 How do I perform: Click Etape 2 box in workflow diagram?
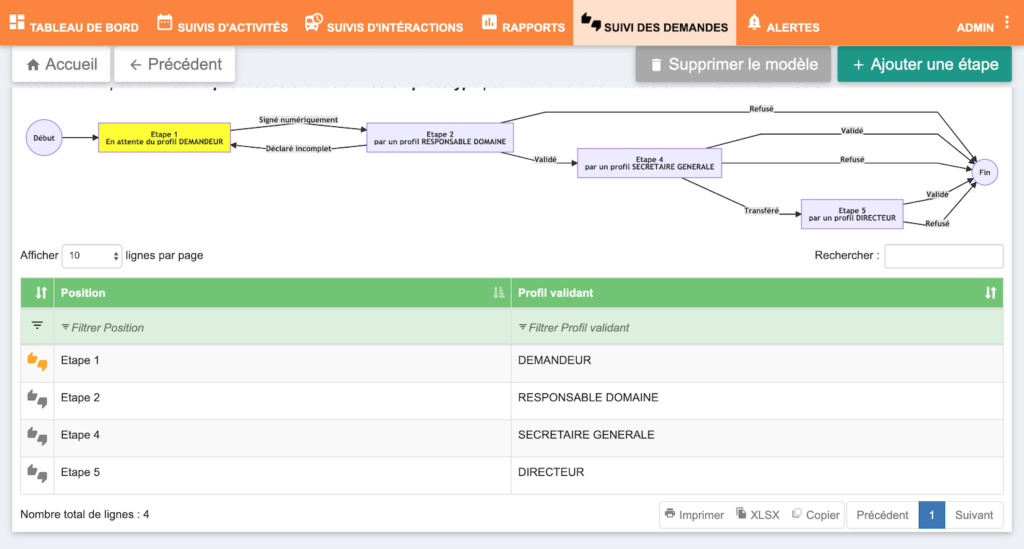(440, 138)
